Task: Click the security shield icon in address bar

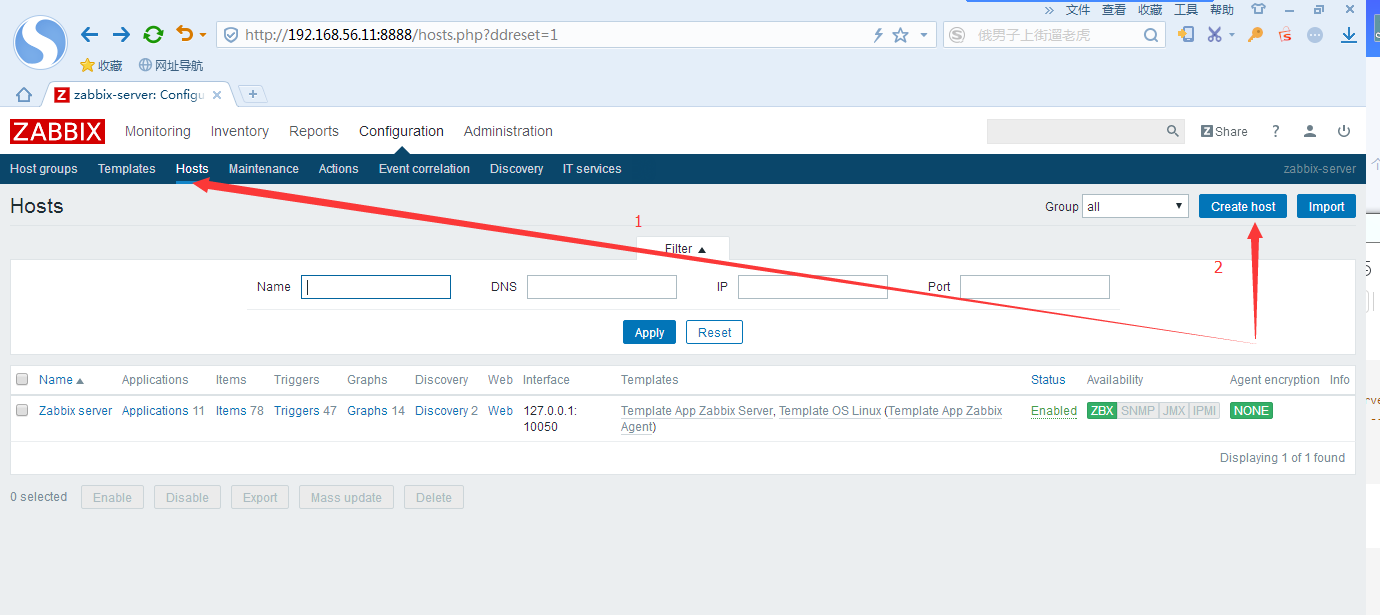Action: (231, 35)
